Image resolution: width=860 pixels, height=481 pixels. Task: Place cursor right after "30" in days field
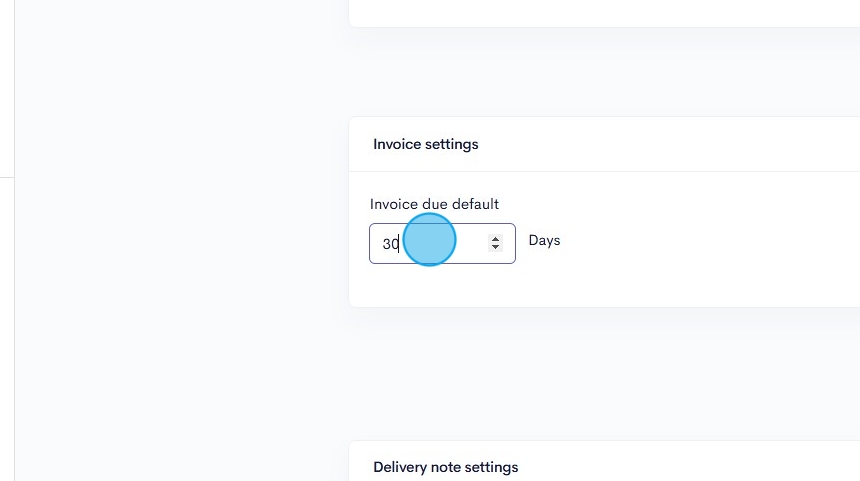[x=400, y=243]
